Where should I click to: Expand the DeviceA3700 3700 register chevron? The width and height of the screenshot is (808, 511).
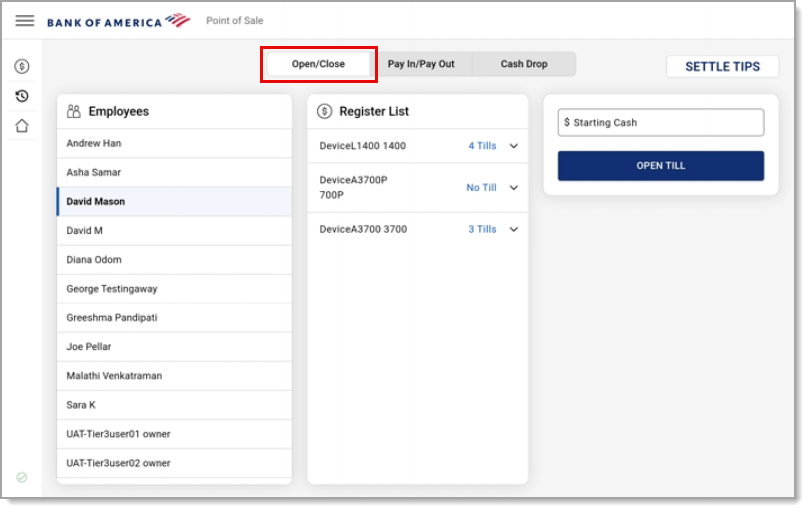coord(514,229)
